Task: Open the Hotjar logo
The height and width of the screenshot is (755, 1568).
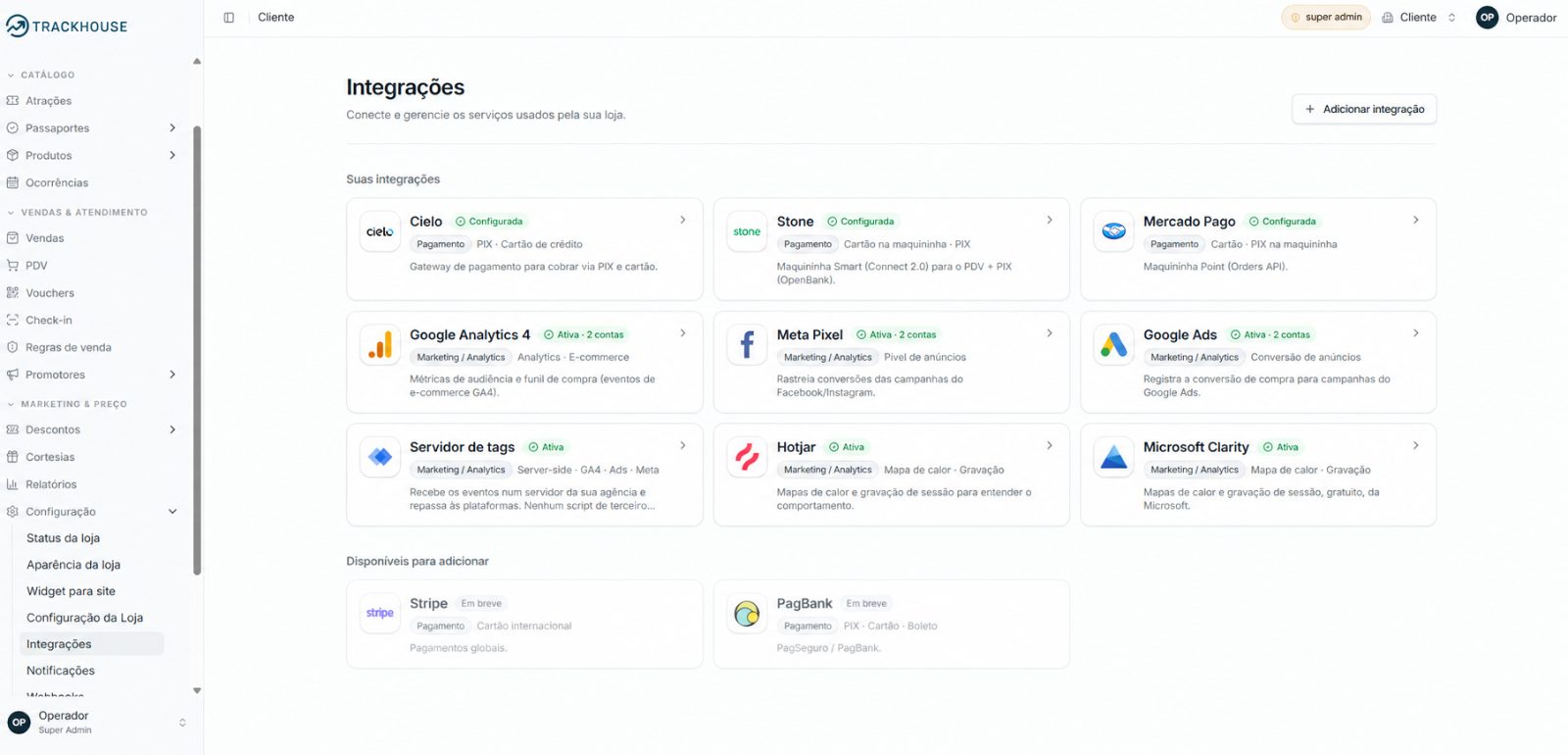Action: coord(747,457)
